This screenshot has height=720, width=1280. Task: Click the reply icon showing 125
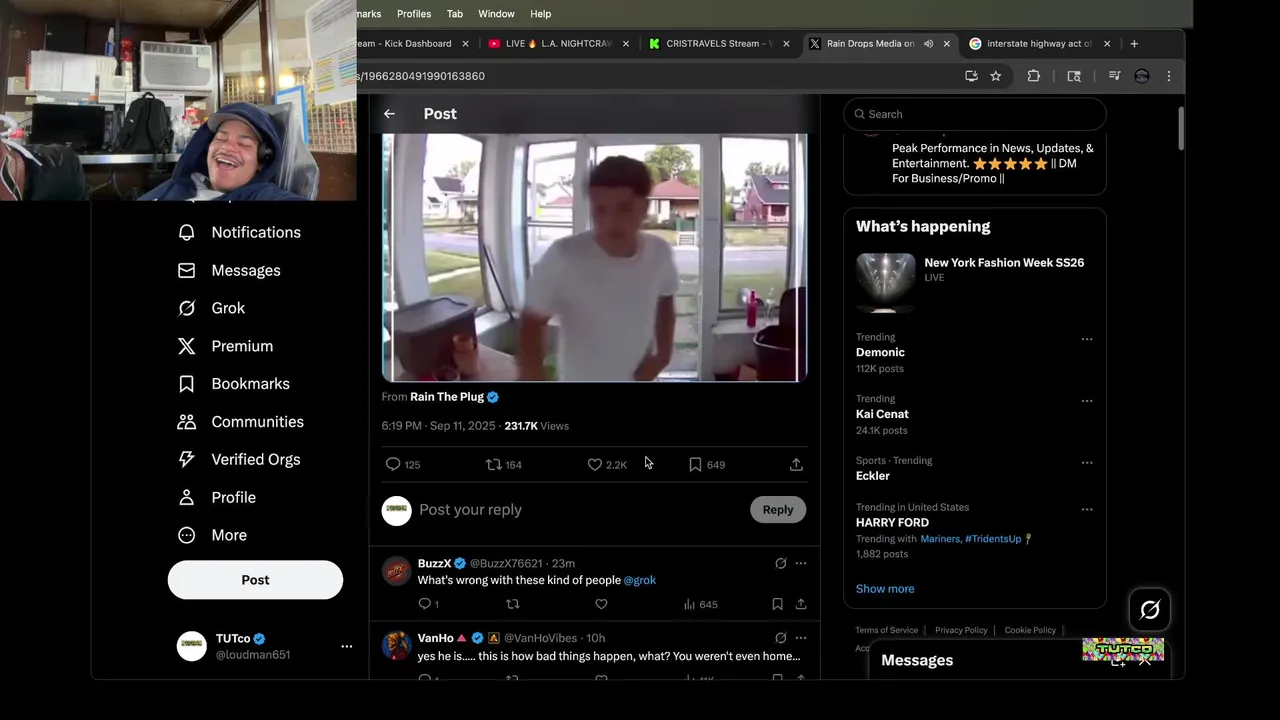(393, 464)
